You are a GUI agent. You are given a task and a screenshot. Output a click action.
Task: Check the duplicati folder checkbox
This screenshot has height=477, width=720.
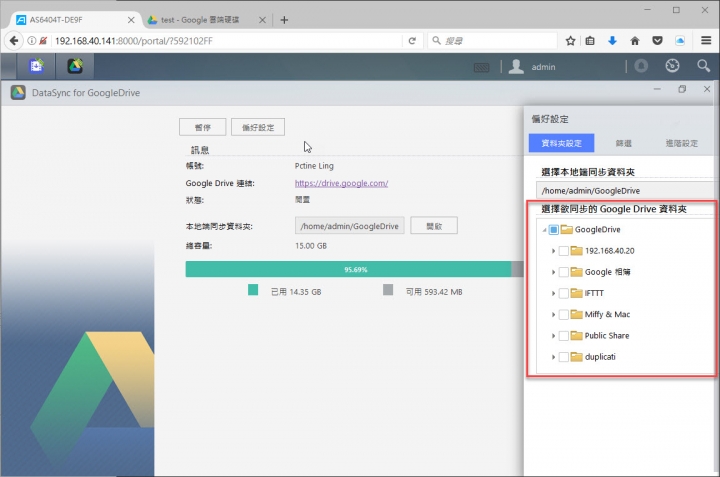click(x=563, y=357)
